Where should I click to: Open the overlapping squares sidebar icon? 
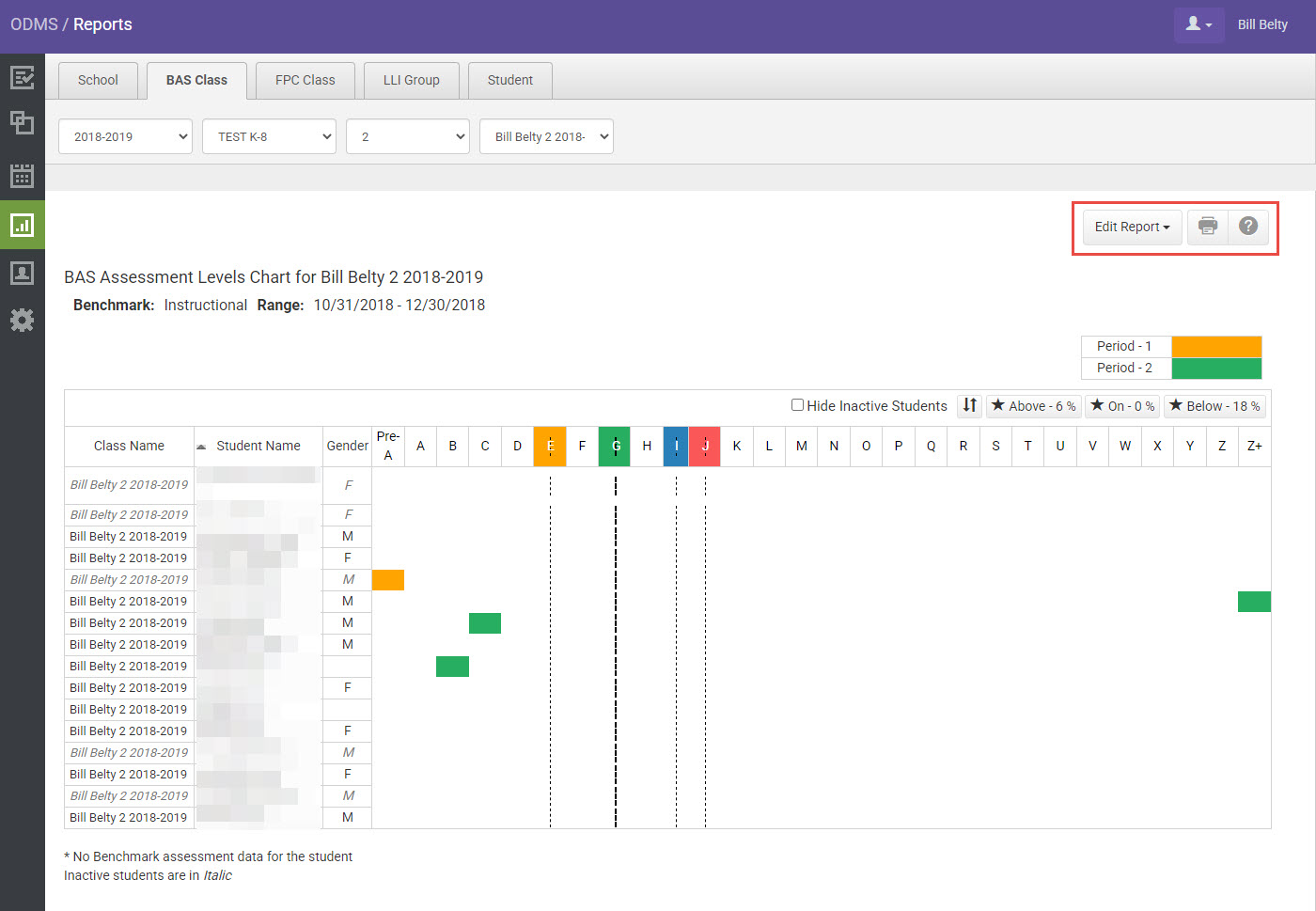click(x=22, y=122)
